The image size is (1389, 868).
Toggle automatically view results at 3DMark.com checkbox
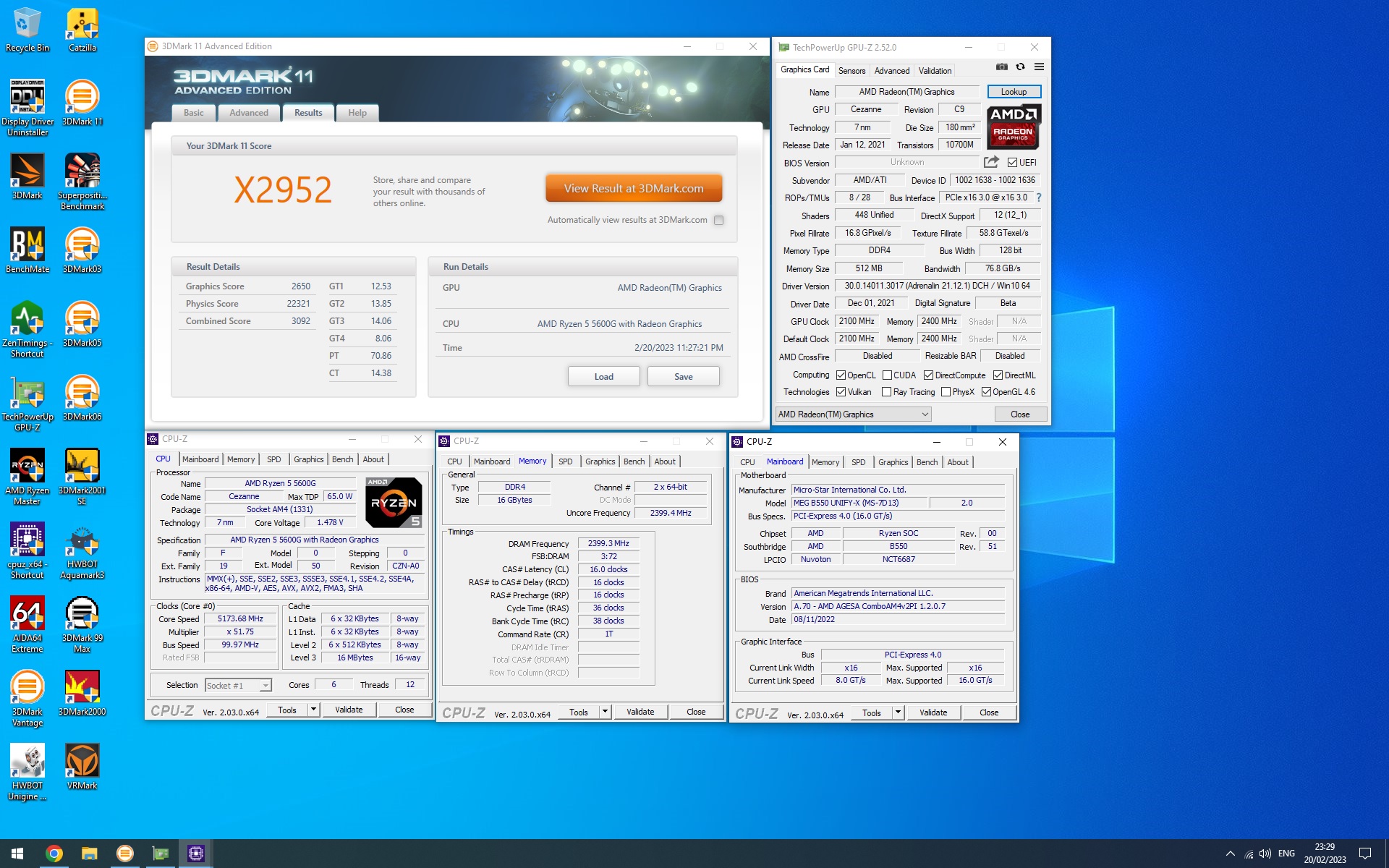click(718, 220)
